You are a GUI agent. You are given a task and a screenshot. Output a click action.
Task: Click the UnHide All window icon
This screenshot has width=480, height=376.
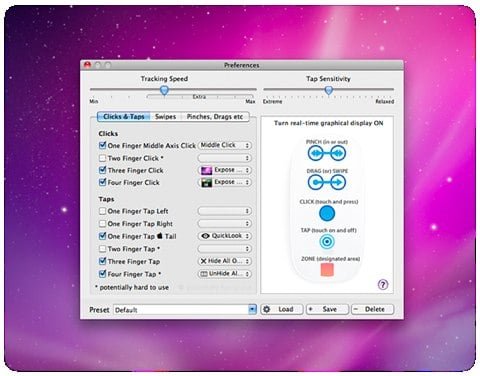[x=203, y=274]
